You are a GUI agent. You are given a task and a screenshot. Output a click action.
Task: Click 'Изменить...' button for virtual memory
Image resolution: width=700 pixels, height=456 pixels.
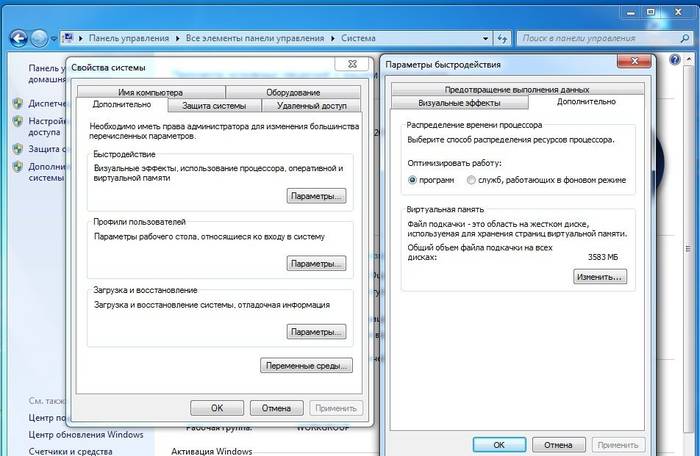599,277
